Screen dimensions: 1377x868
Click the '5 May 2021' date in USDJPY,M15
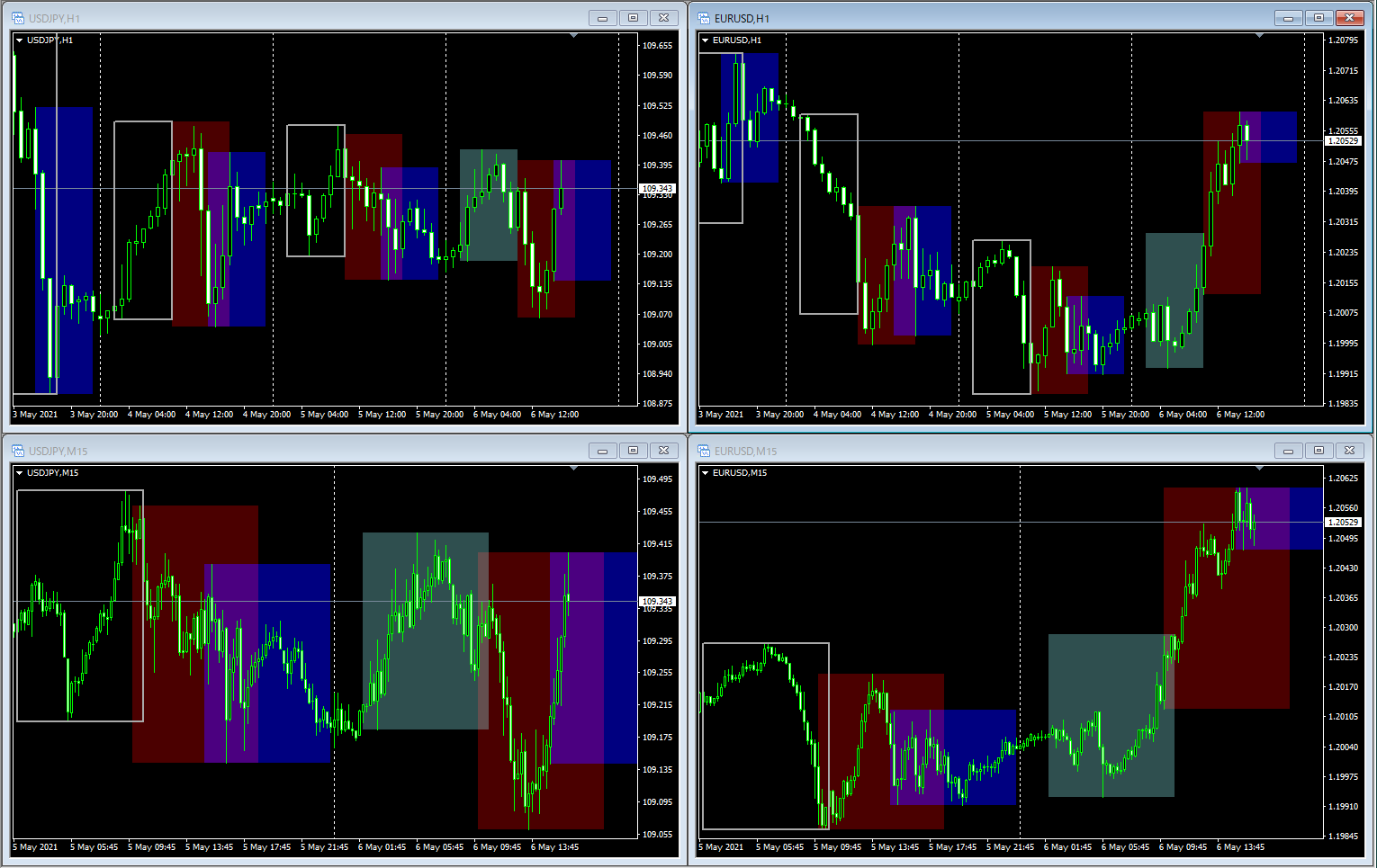tap(36, 847)
